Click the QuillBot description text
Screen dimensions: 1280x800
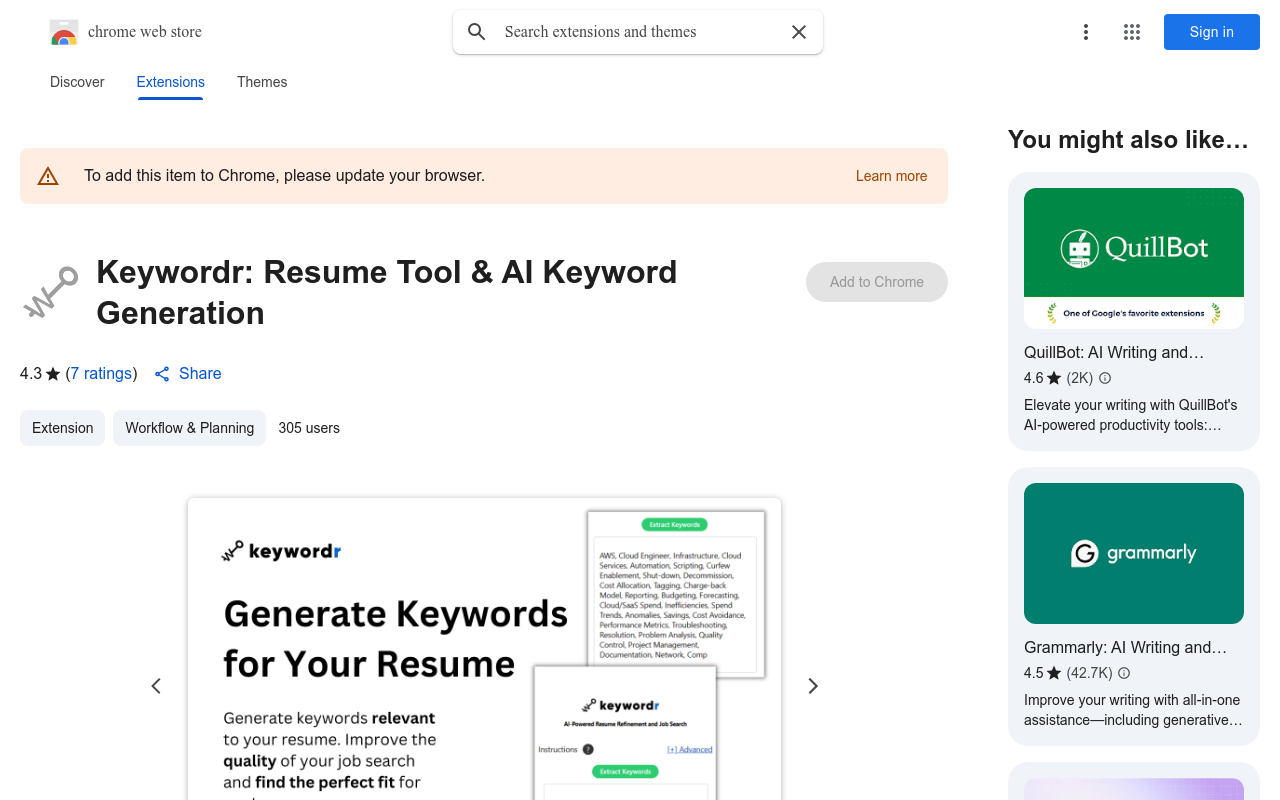(x=1131, y=415)
